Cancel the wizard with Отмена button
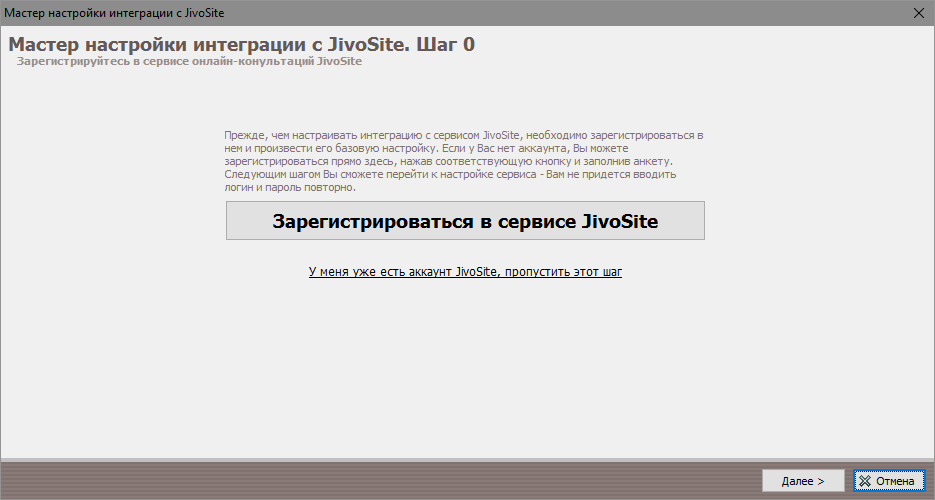 [x=888, y=480]
